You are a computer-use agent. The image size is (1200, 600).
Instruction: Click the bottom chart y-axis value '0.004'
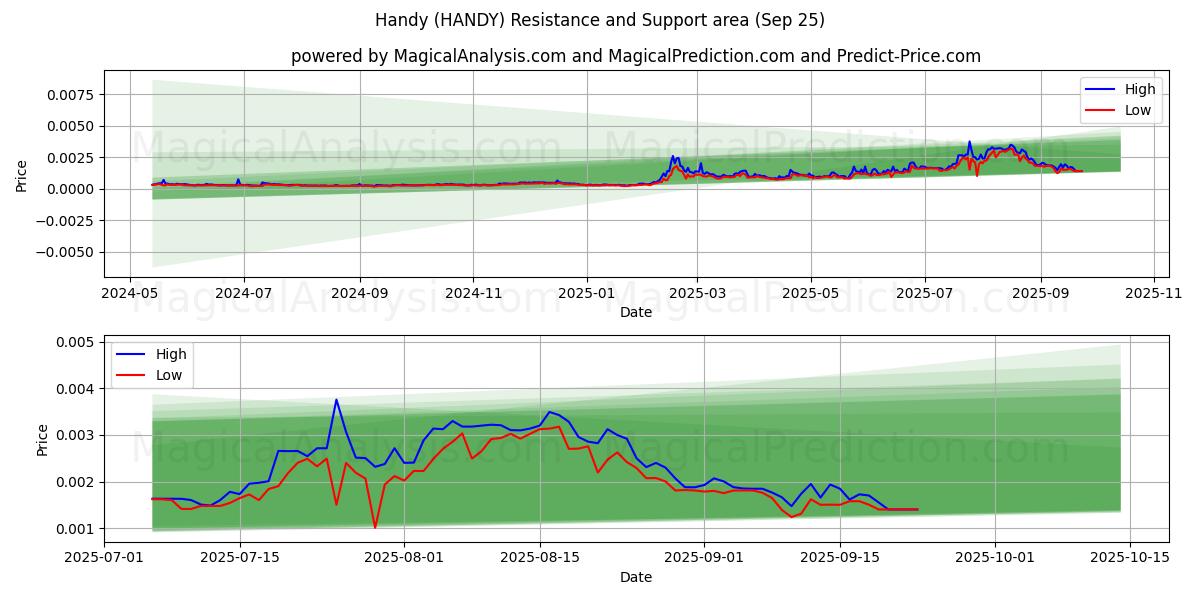pos(75,389)
